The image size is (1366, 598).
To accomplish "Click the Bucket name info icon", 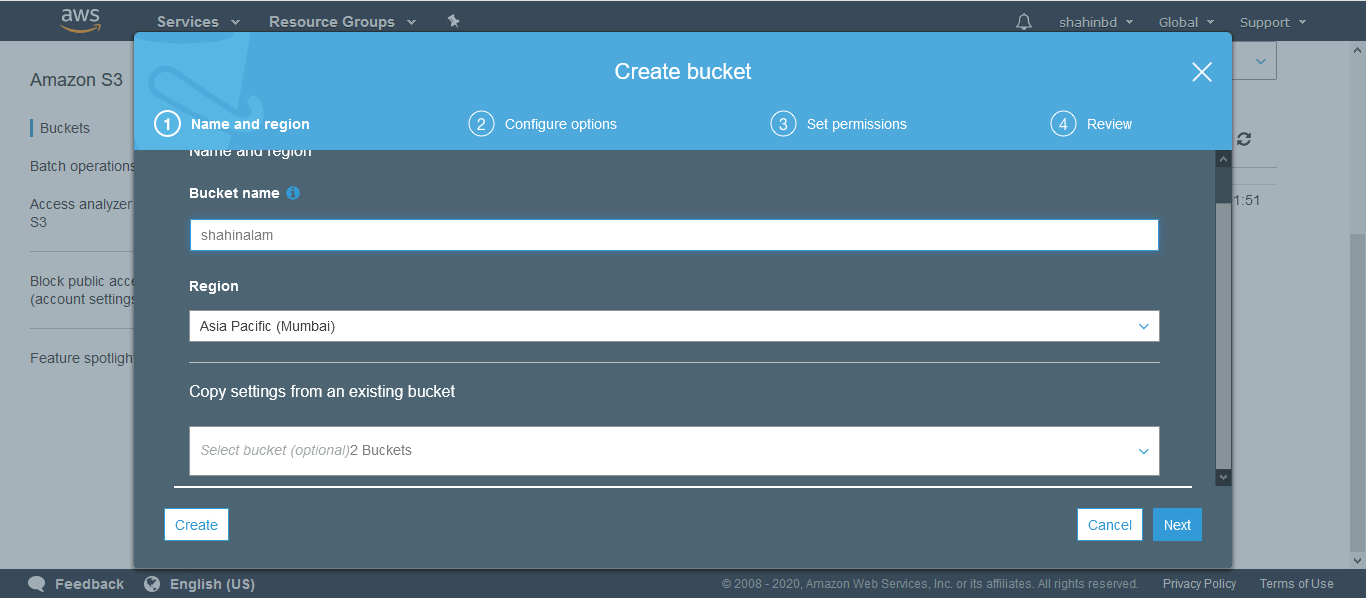I will pos(293,193).
